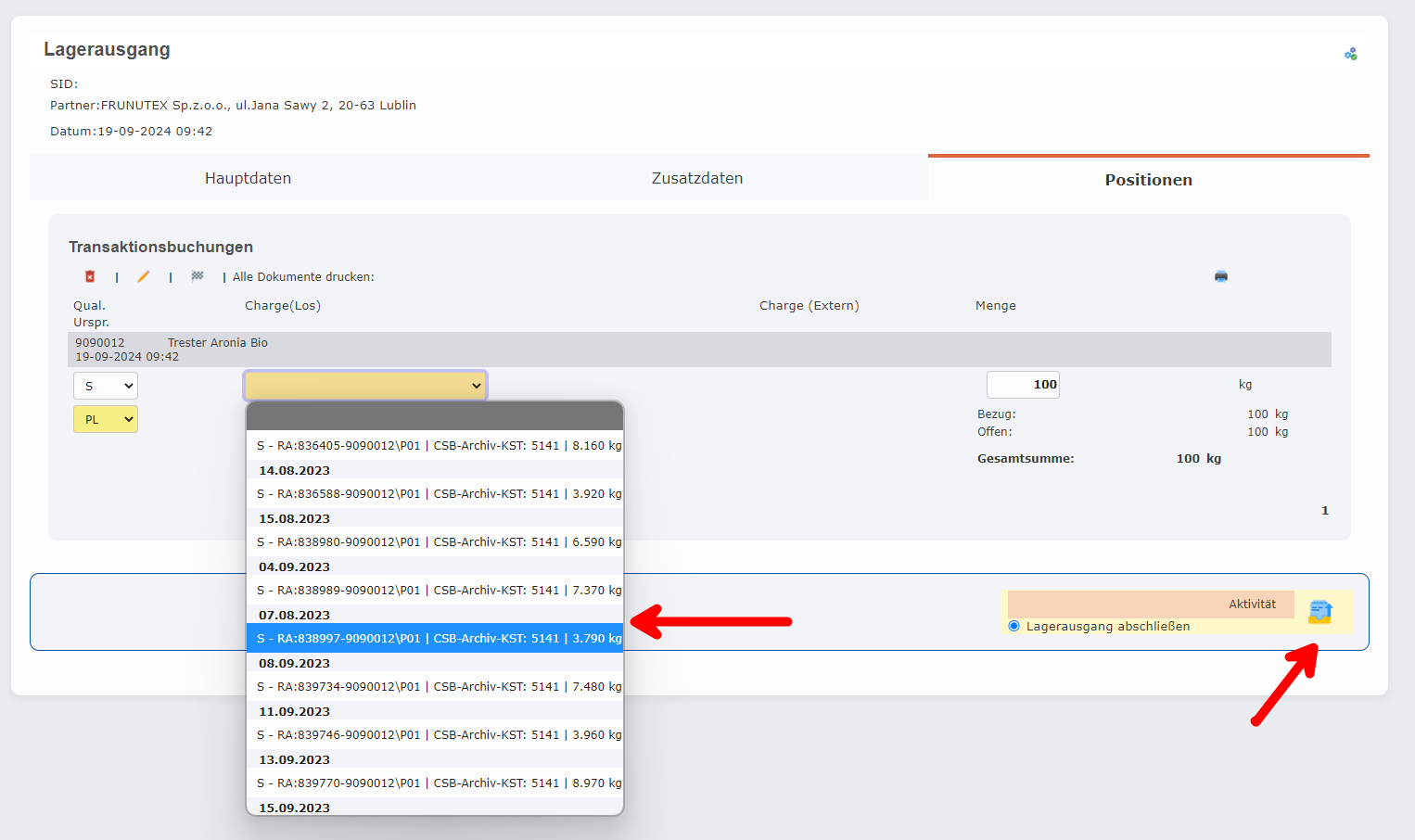Open the Qual. dropdown showing S
1415x840 pixels.
pyautogui.click(x=106, y=386)
